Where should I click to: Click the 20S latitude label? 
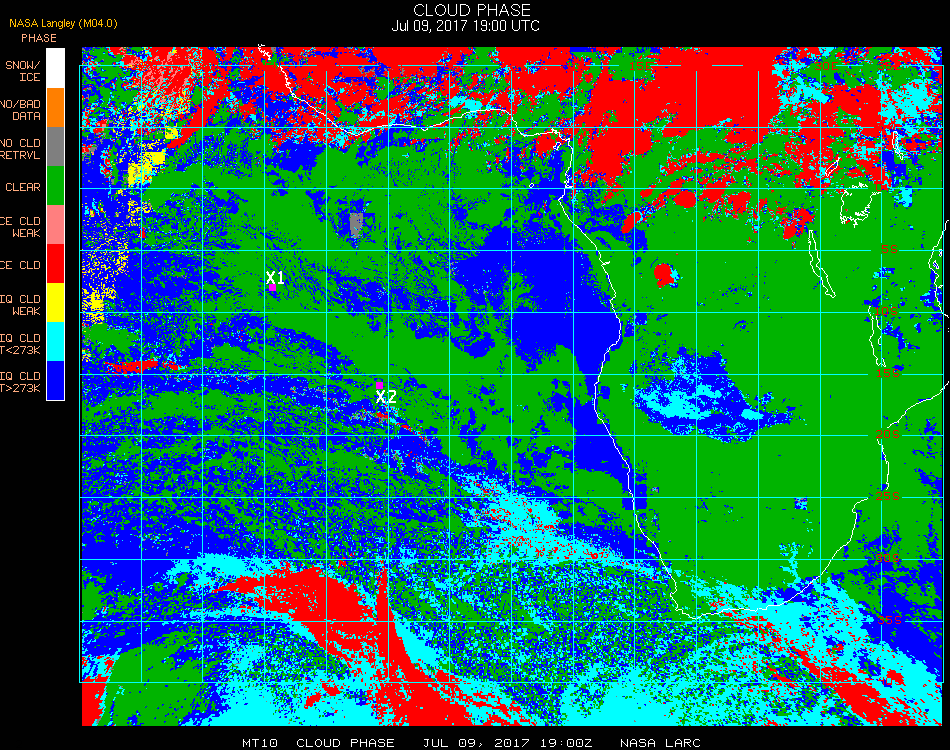pos(888,434)
